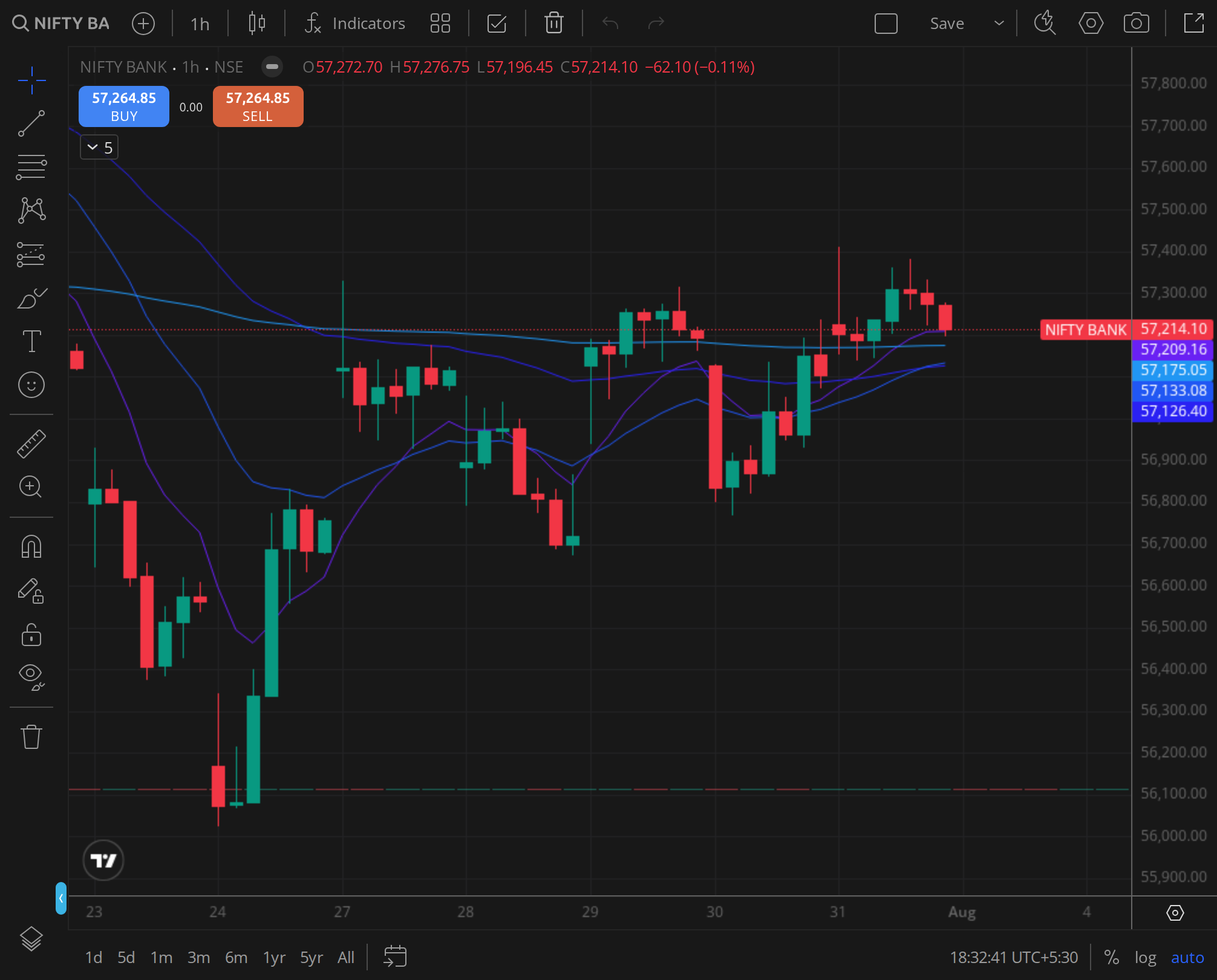Open the horizontal lines Fibonacci tool group
1217x980 pixels.
point(31,167)
